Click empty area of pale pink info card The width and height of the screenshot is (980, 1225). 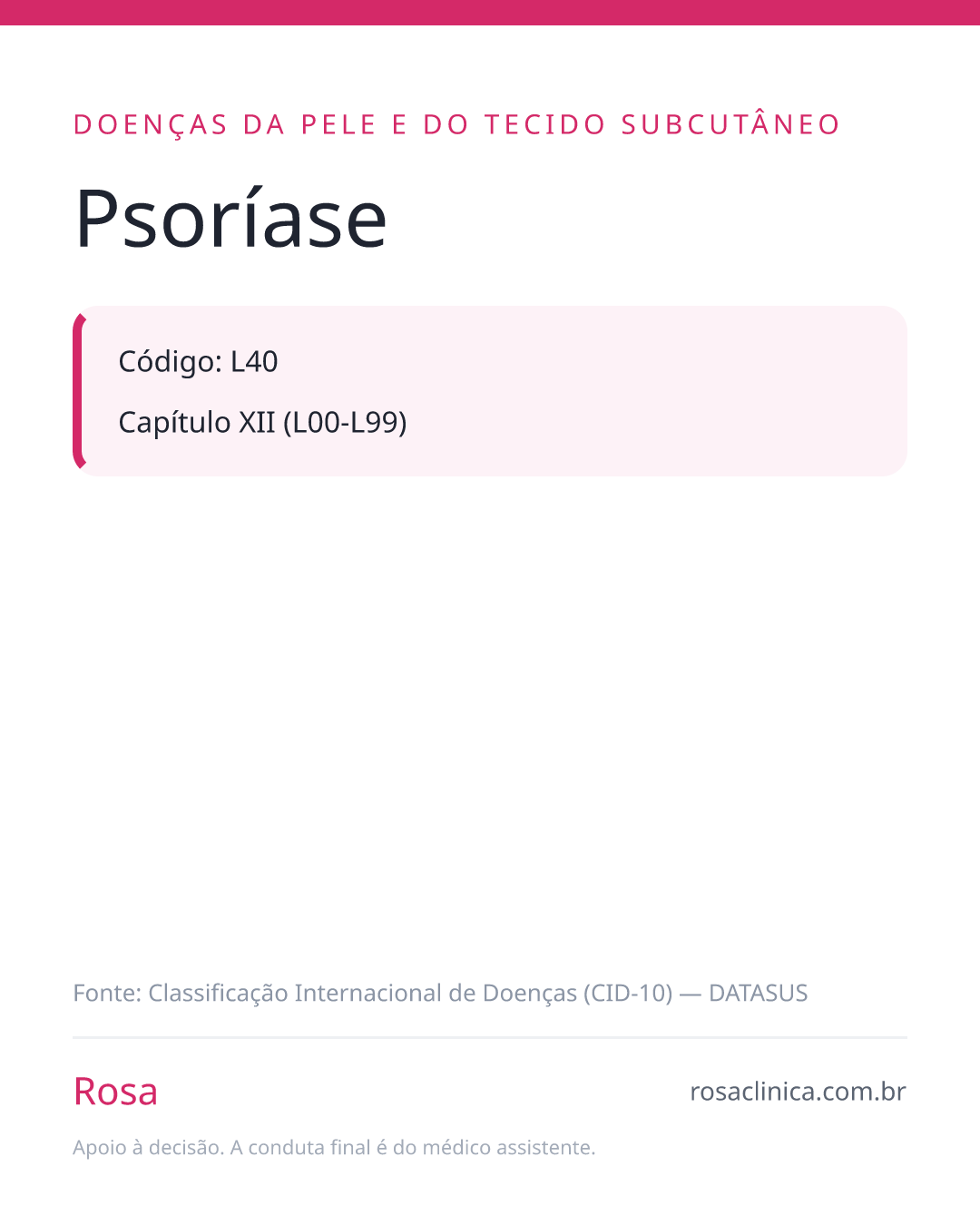(653, 391)
